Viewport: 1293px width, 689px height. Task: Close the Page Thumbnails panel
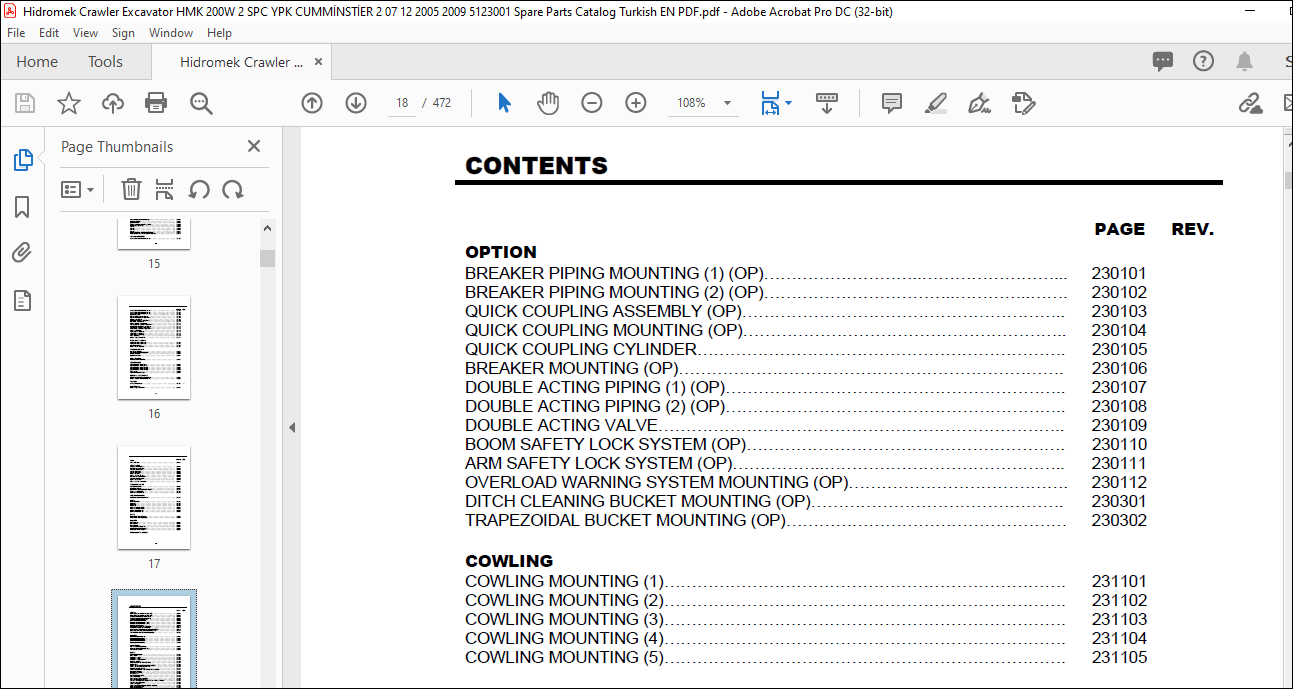point(254,146)
